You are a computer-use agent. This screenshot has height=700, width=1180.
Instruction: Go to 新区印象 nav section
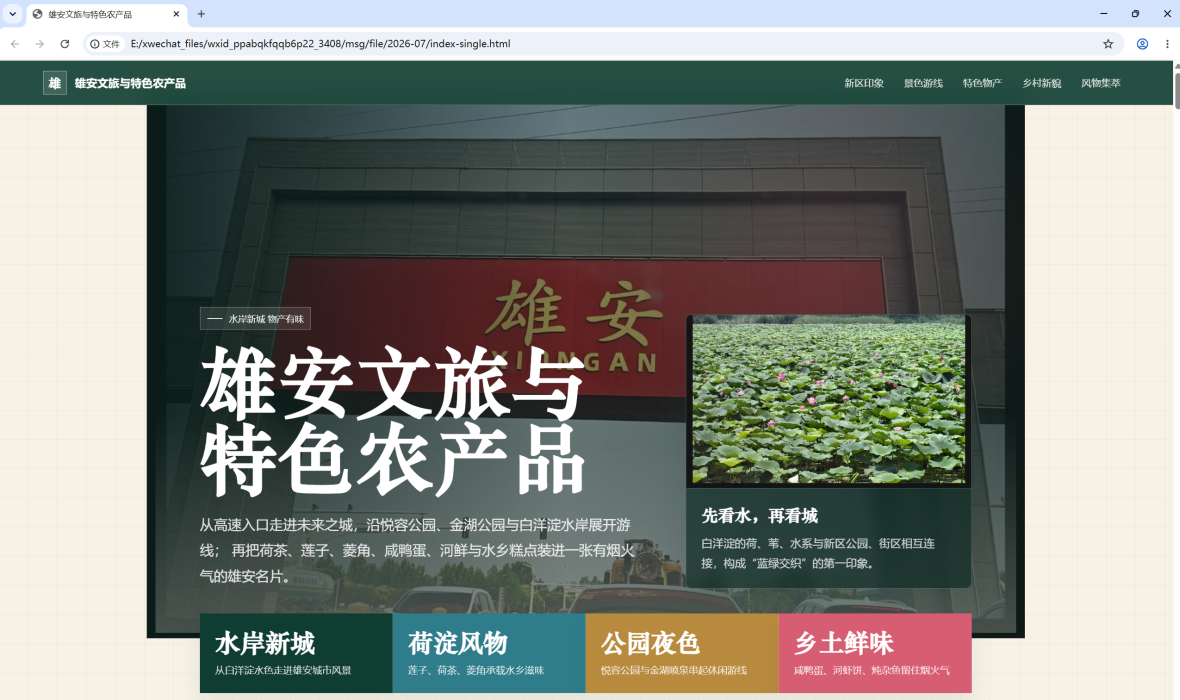863,83
